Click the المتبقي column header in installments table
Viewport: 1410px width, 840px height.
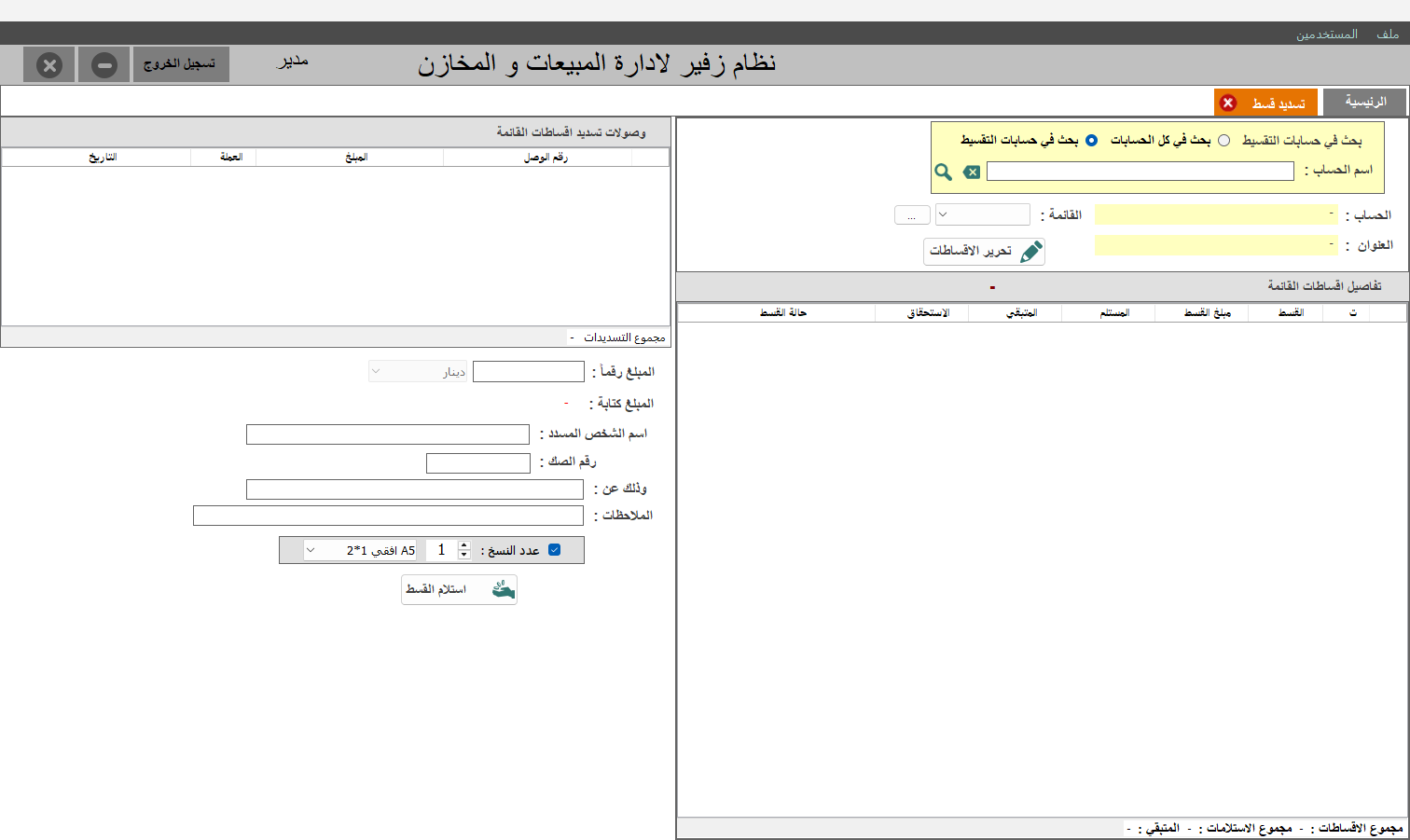pos(1021,313)
